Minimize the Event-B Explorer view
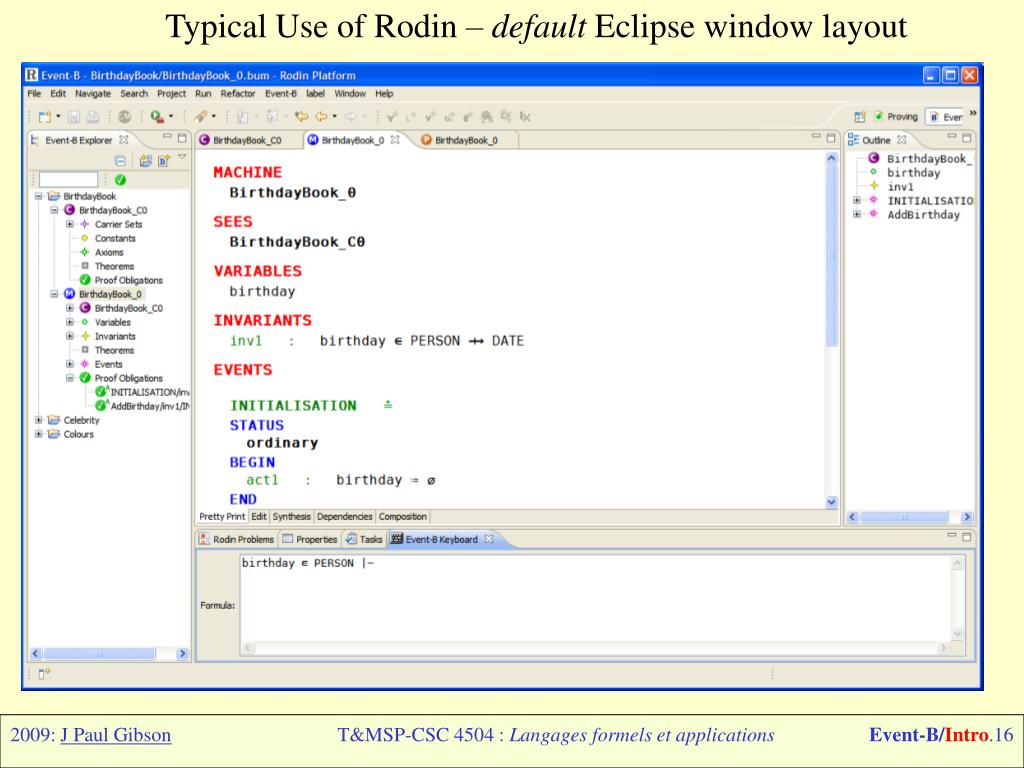1024x768 pixels. 167,137
